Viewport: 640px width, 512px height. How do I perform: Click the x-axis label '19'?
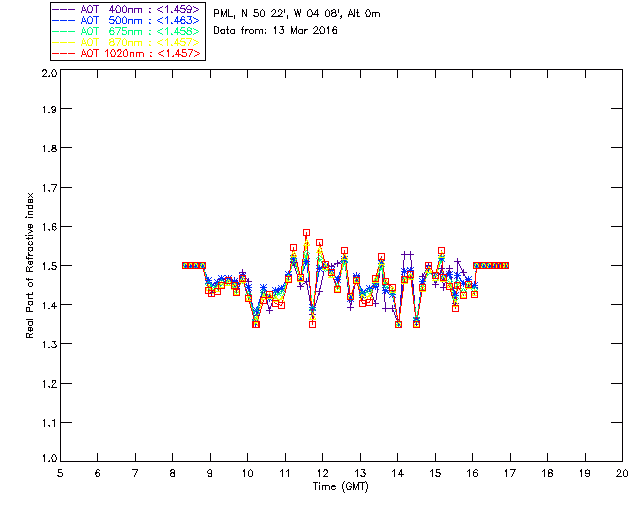(585, 473)
